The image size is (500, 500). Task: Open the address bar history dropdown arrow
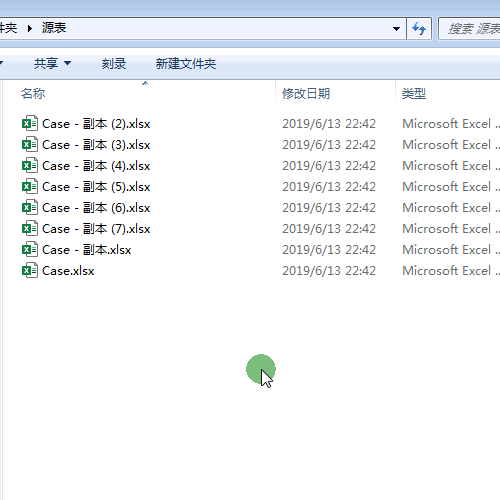pyautogui.click(x=396, y=29)
